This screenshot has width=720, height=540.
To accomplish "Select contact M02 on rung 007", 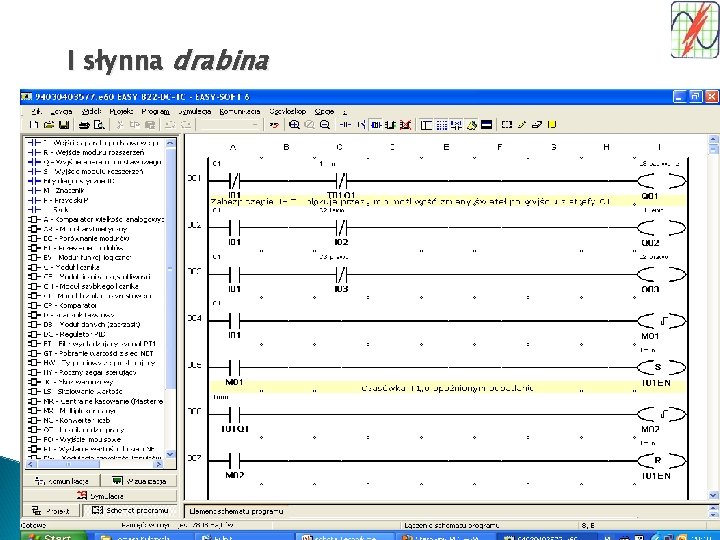I will click(x=234, y=461).
